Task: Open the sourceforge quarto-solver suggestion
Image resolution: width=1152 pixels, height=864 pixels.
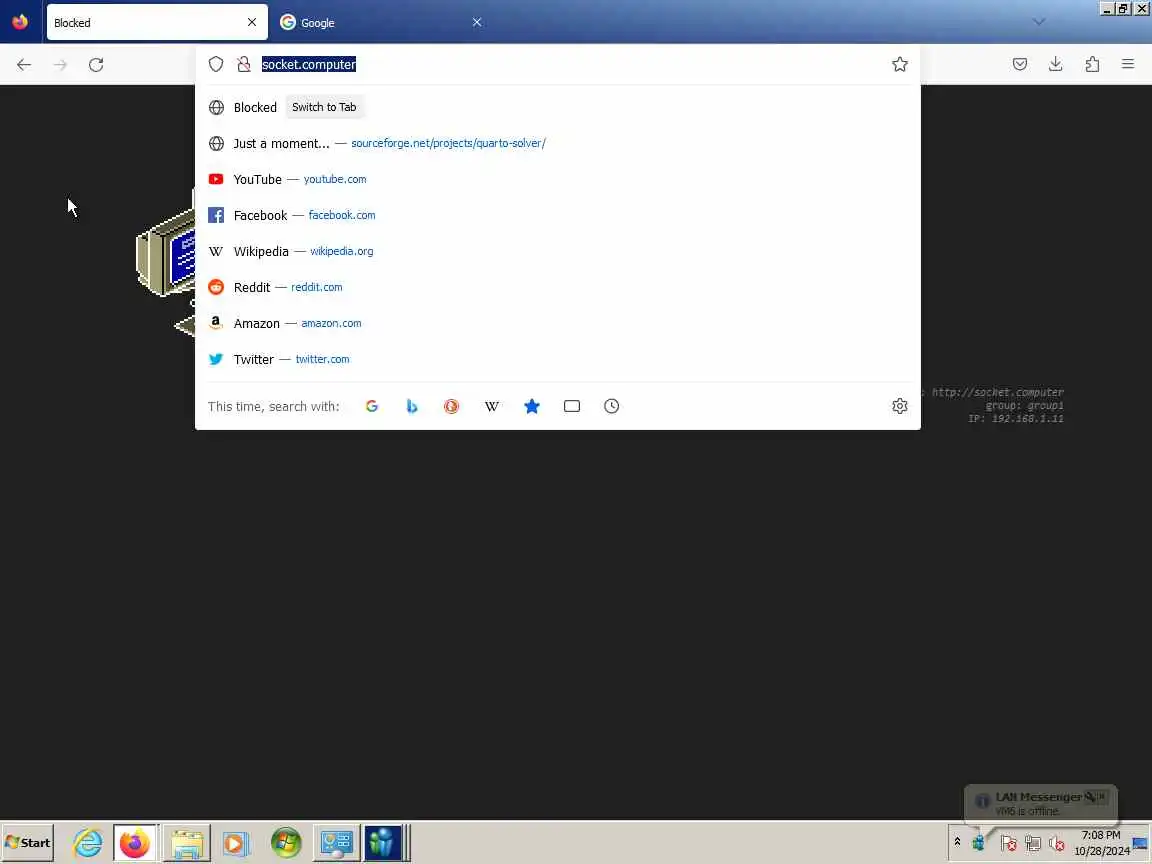Action: (558, 143)
